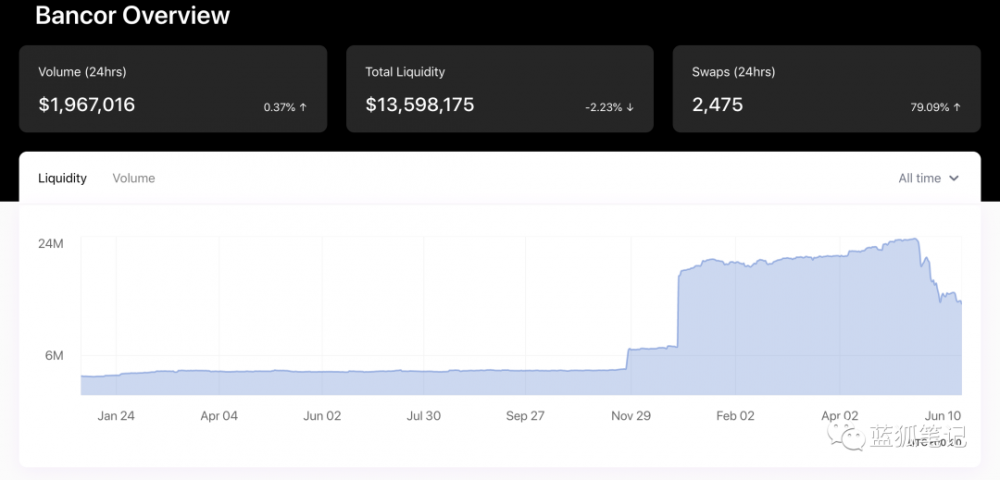This screenshot has width=1000, height=480.
Task: Click the down arrow beside -2.23%
Action: pyautogui.click(x=631, y=107)
